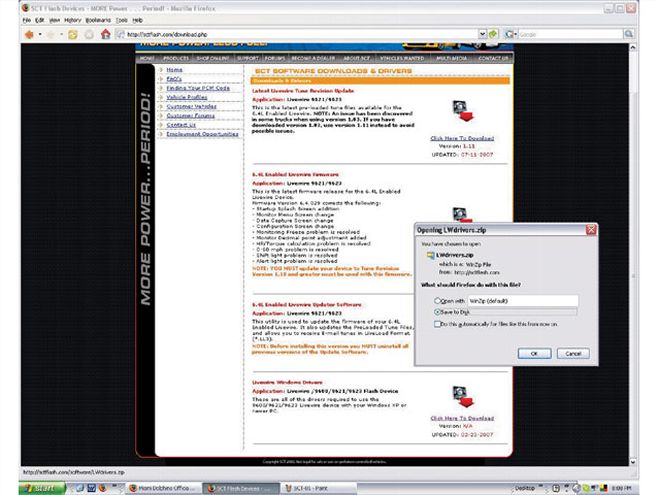Screen dimensions: 660x495
Task: Click the system tray clock
Action: [622, 488]
